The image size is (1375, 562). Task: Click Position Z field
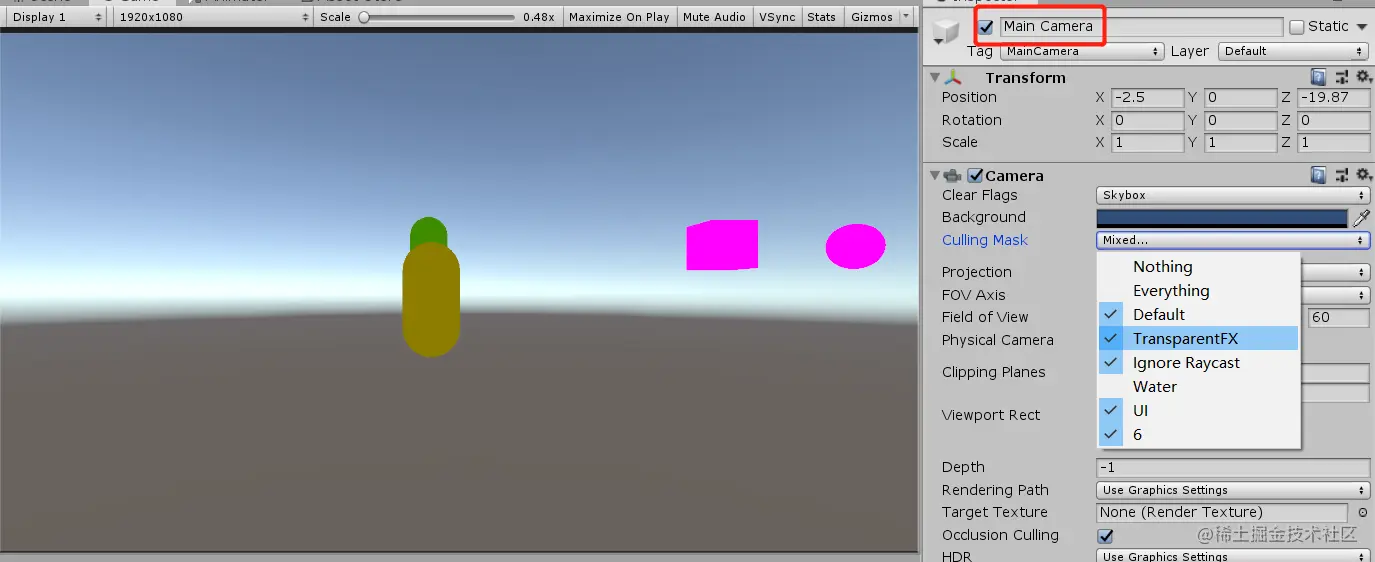click(x=1333, y=98)
